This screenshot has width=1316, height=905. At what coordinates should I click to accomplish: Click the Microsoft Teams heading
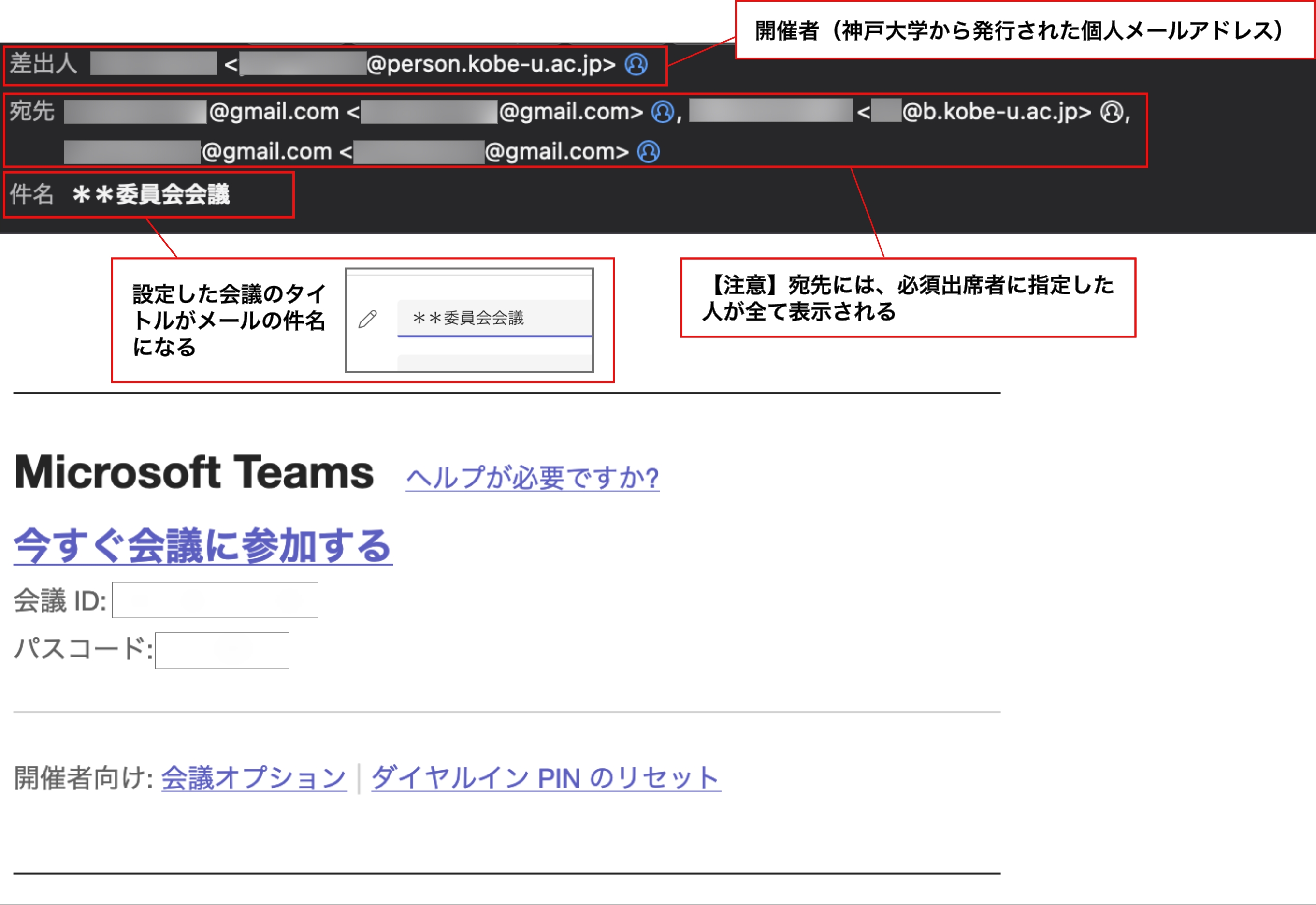[x=194, y=472]
